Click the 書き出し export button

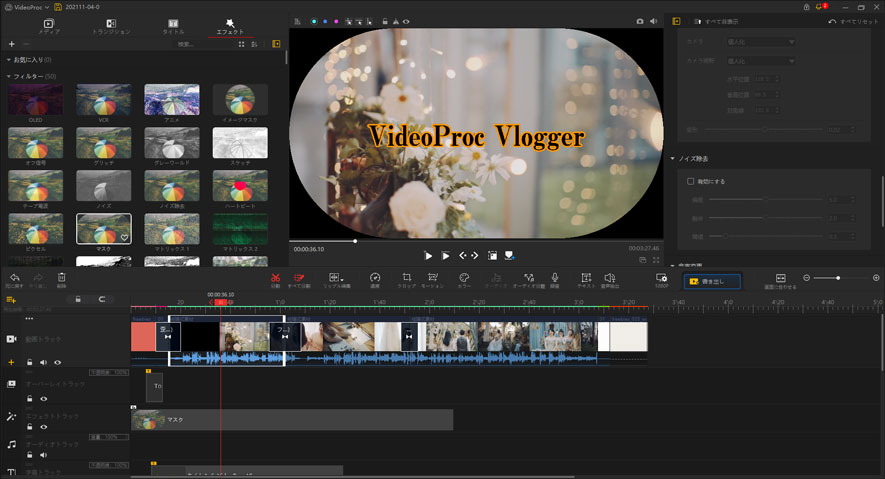click(712, 281)
